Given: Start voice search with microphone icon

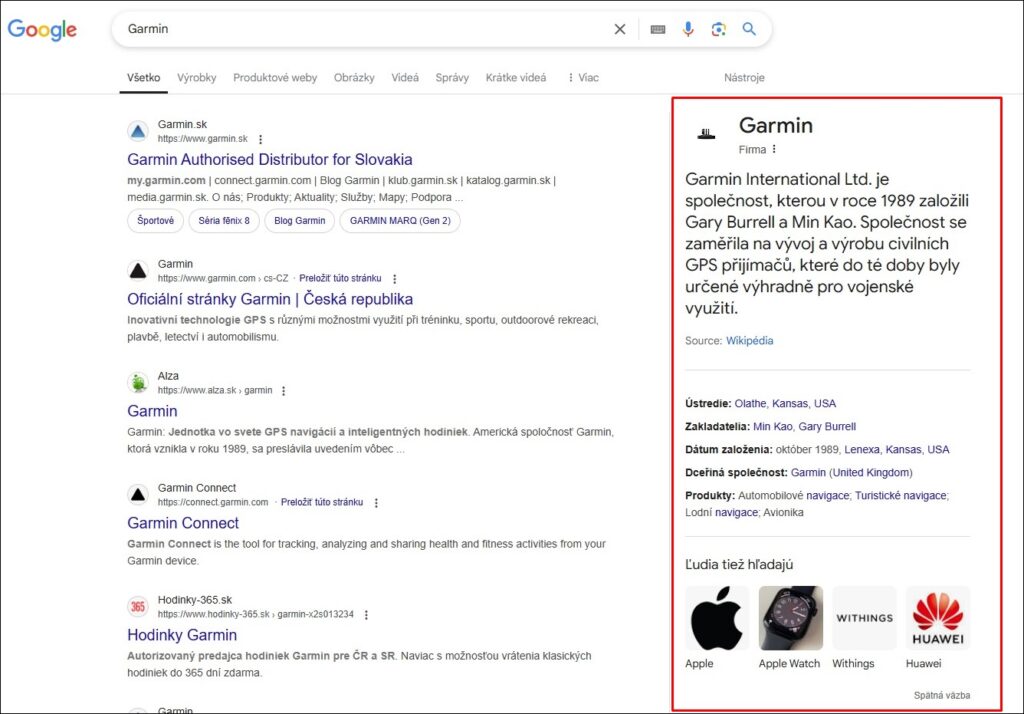Looking at the screenshot, I should click(x=688, y=29).
